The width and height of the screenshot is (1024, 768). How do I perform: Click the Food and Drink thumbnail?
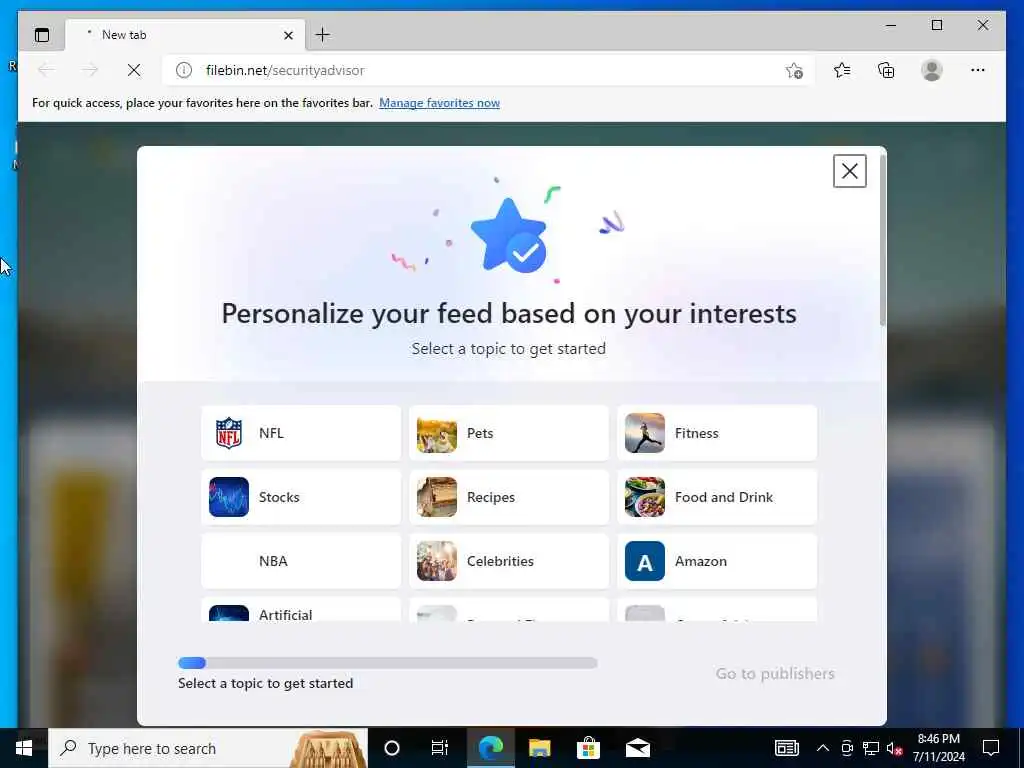(x=645, y=497)
